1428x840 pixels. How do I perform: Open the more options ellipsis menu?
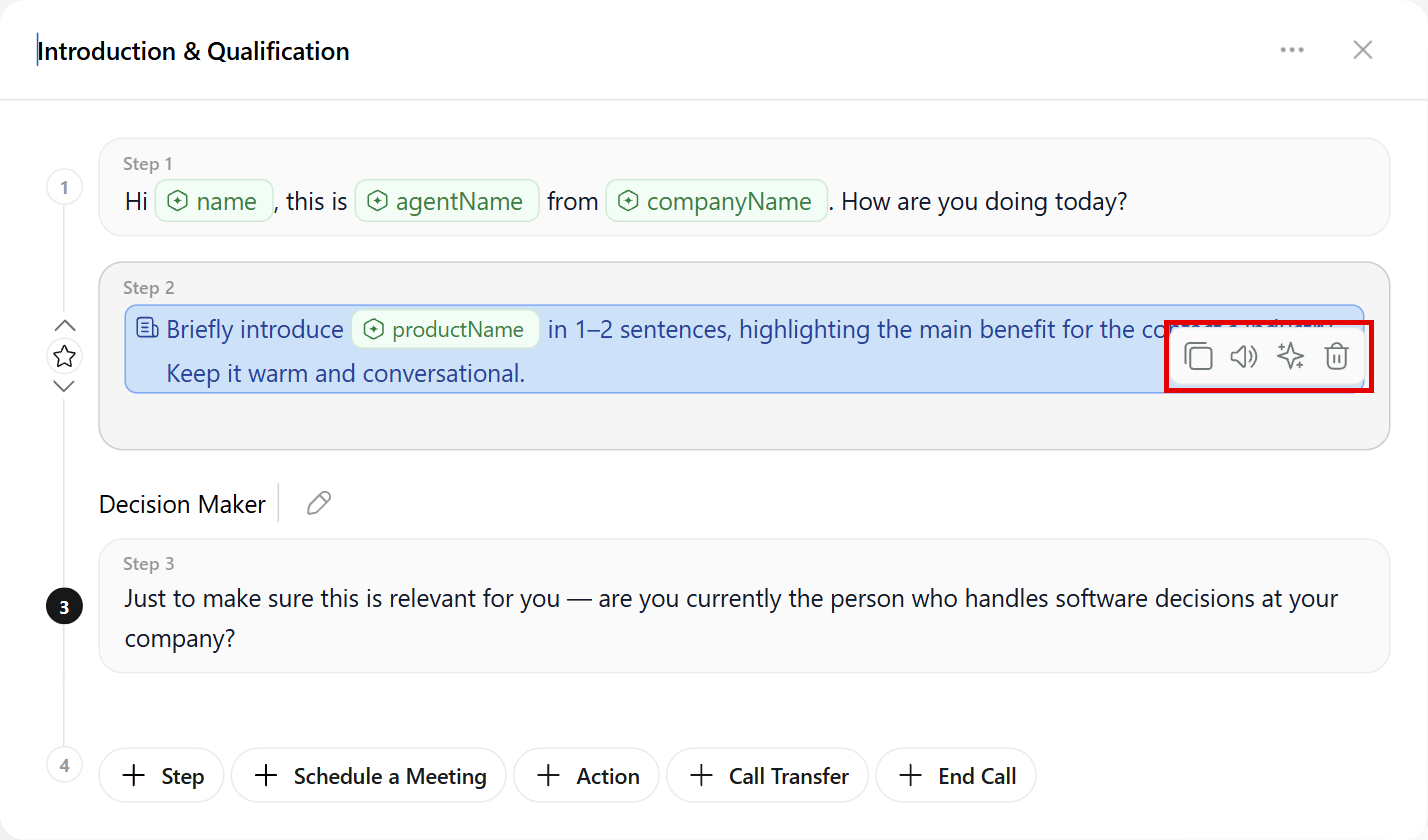[x=1292, y=50]
